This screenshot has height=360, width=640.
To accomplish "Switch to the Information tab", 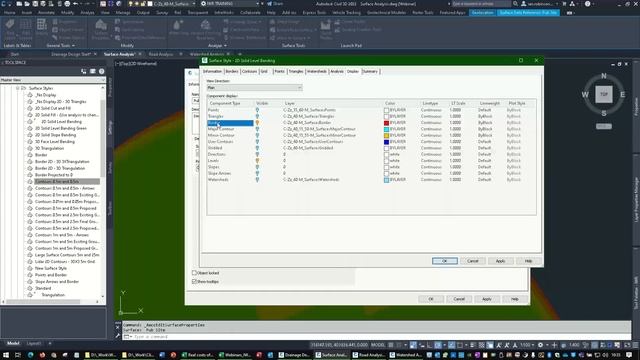I will [212, 71].
